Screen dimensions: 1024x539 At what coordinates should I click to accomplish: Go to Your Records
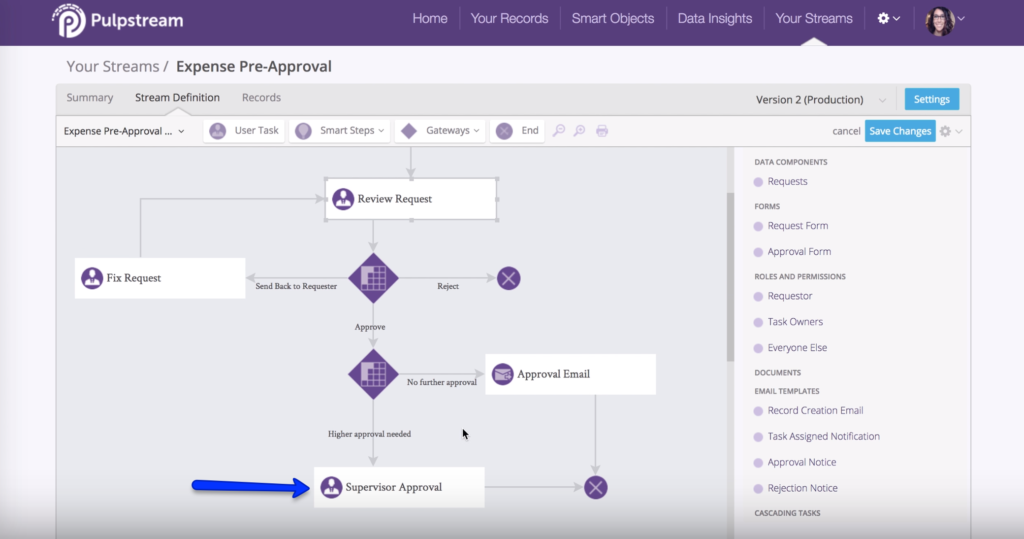pos(509,19)
